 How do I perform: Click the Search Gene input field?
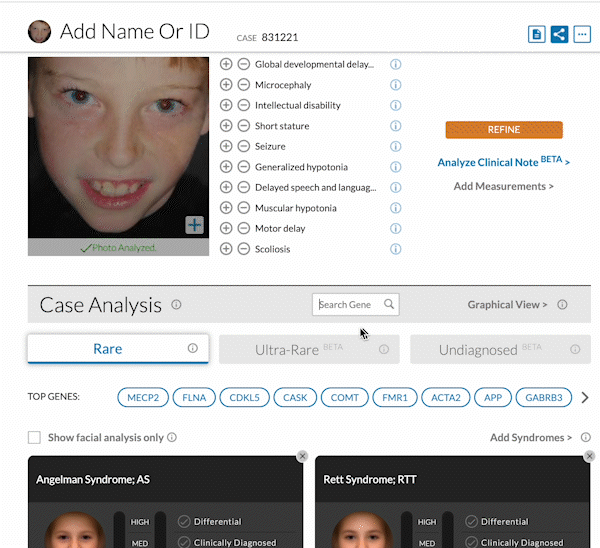click(x=347, y=305)
